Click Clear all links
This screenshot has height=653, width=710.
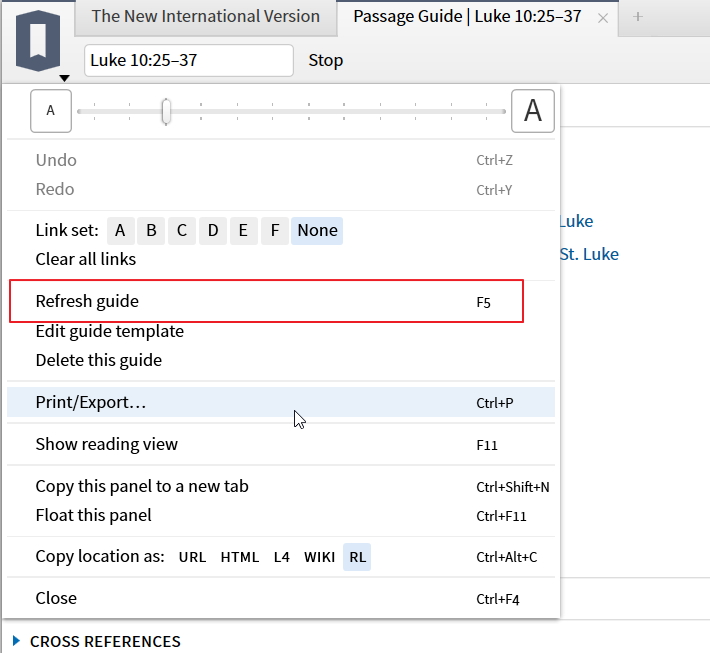(86, 259)
